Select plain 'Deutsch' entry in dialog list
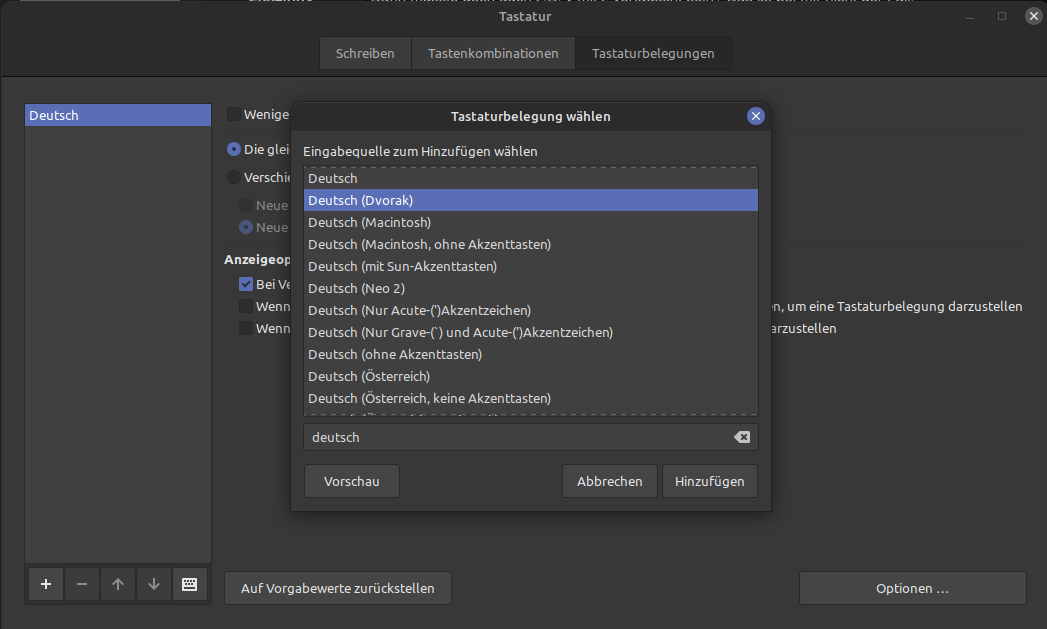1047x629 pixels. click(x=531, y=178)
